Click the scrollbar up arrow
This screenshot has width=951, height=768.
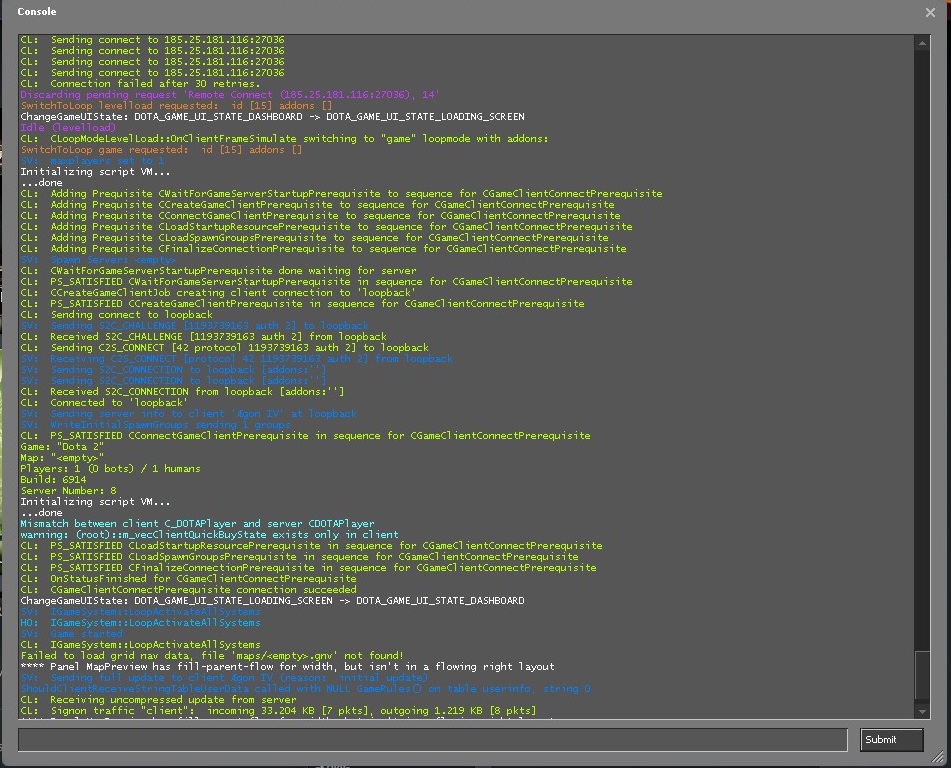(x=923, y=41)
